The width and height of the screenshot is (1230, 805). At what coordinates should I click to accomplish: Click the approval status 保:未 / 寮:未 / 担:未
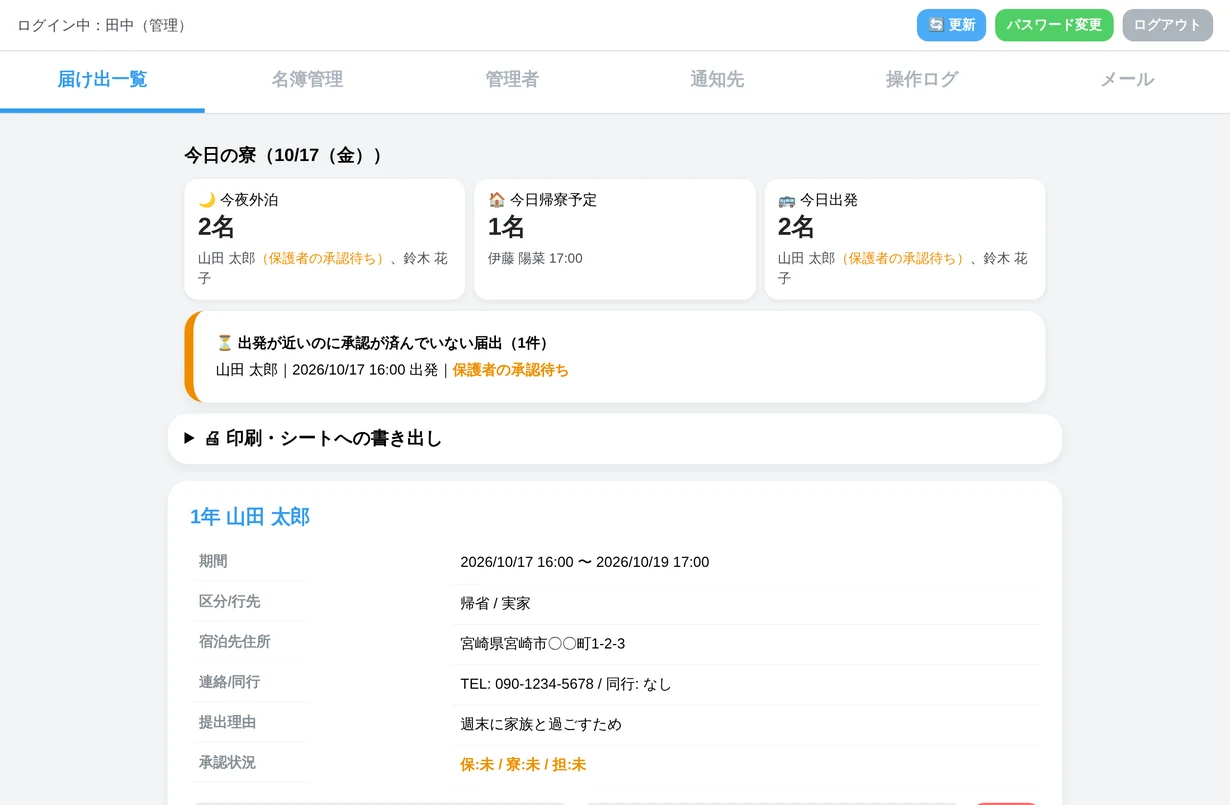(x=523, y=765)
